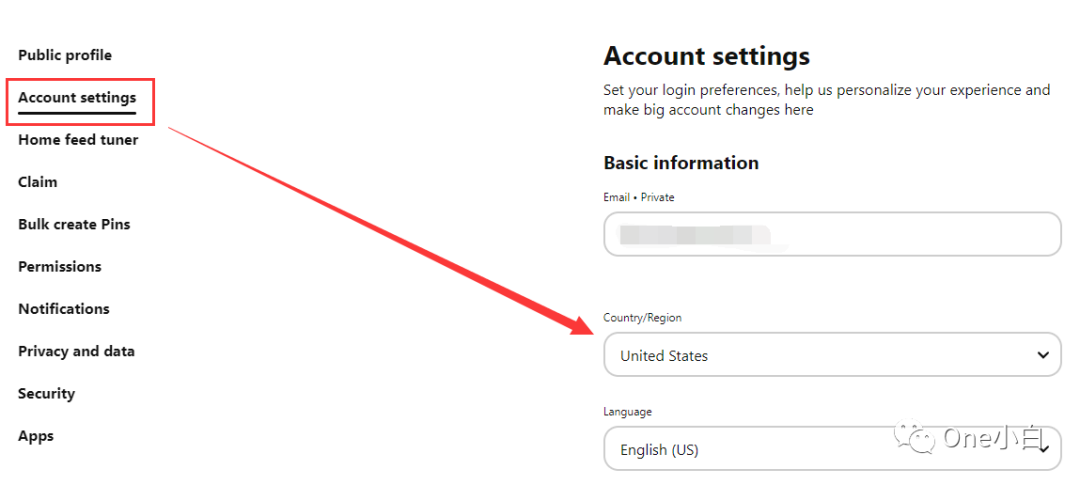Click the Country/Region dropdown chevron arrow
Viewport: 1080px width, 485px height.
[1043, 355]
